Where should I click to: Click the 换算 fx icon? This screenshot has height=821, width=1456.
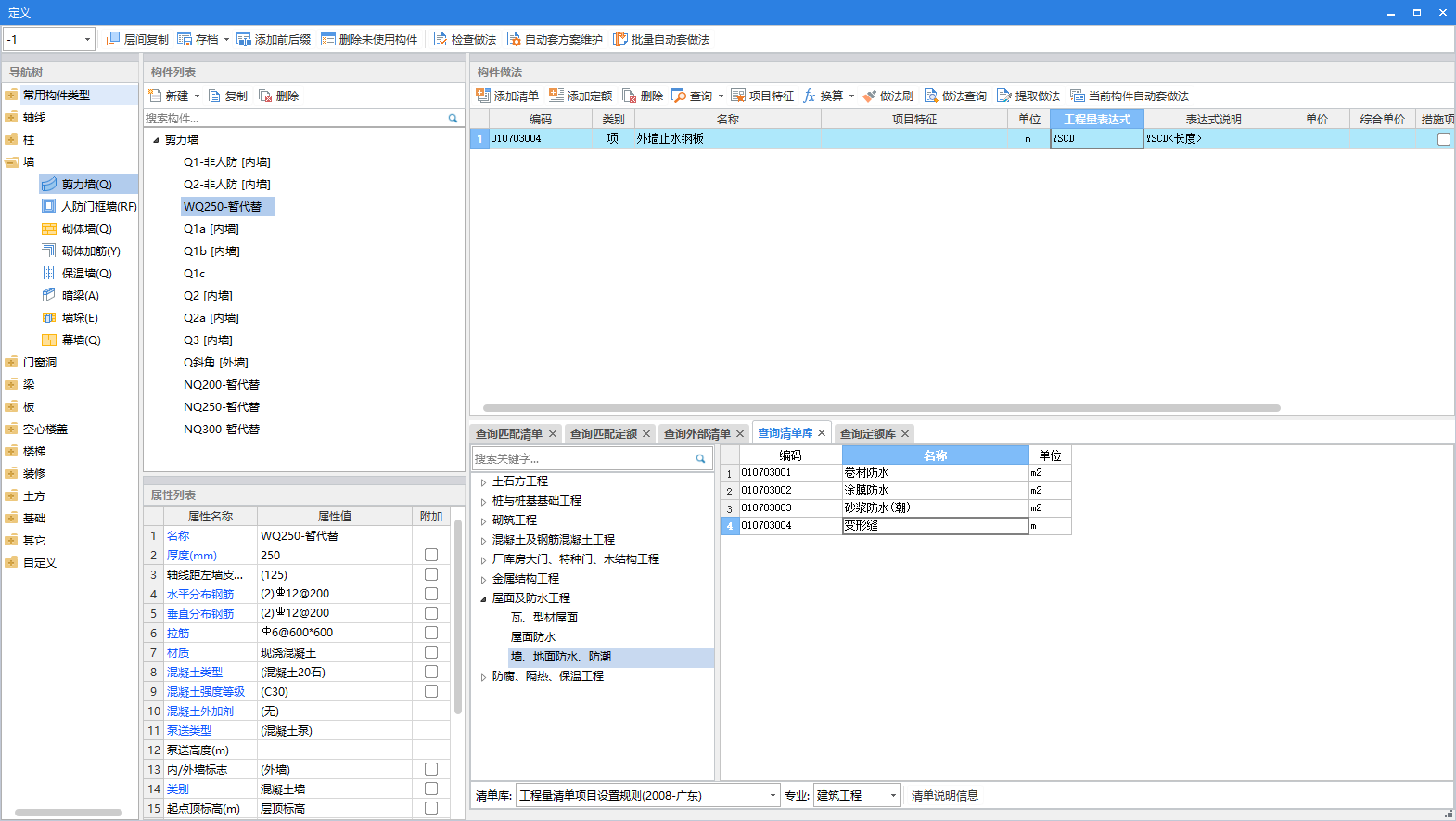coord(810,96)
